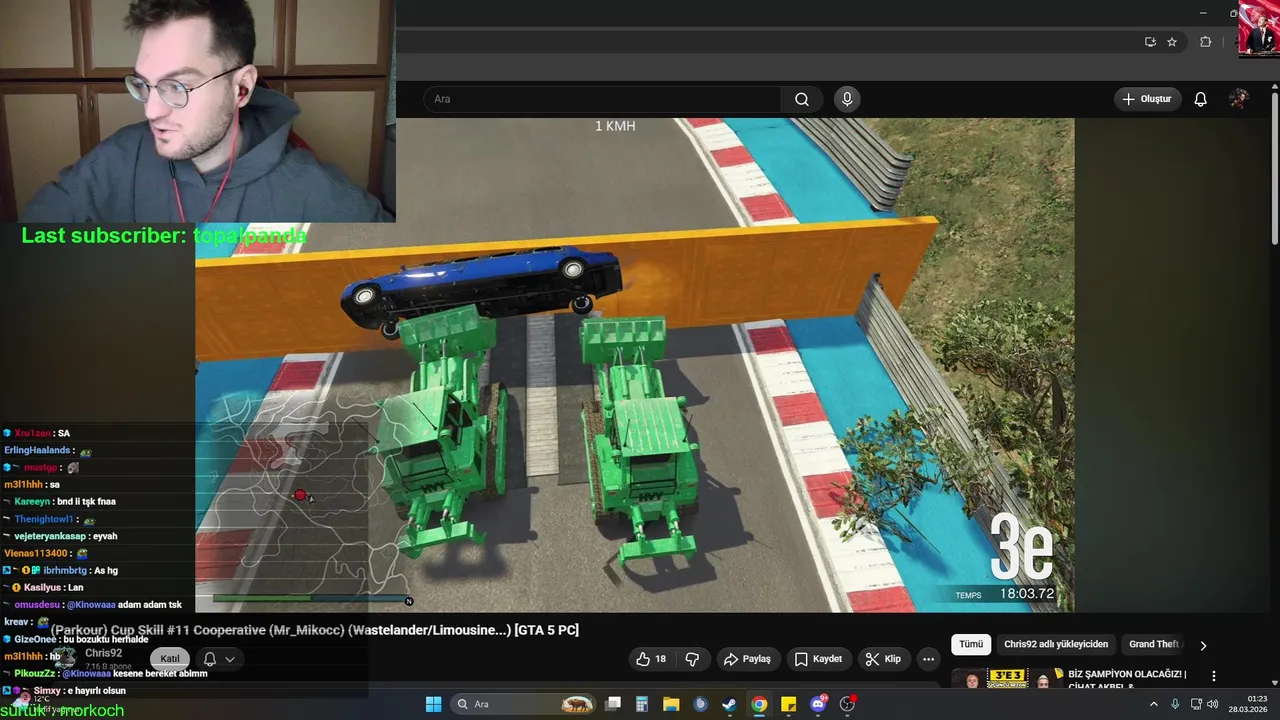1280x720 pixels.
Task: Open the Windows Start menu
Action: tap(433, 704)
